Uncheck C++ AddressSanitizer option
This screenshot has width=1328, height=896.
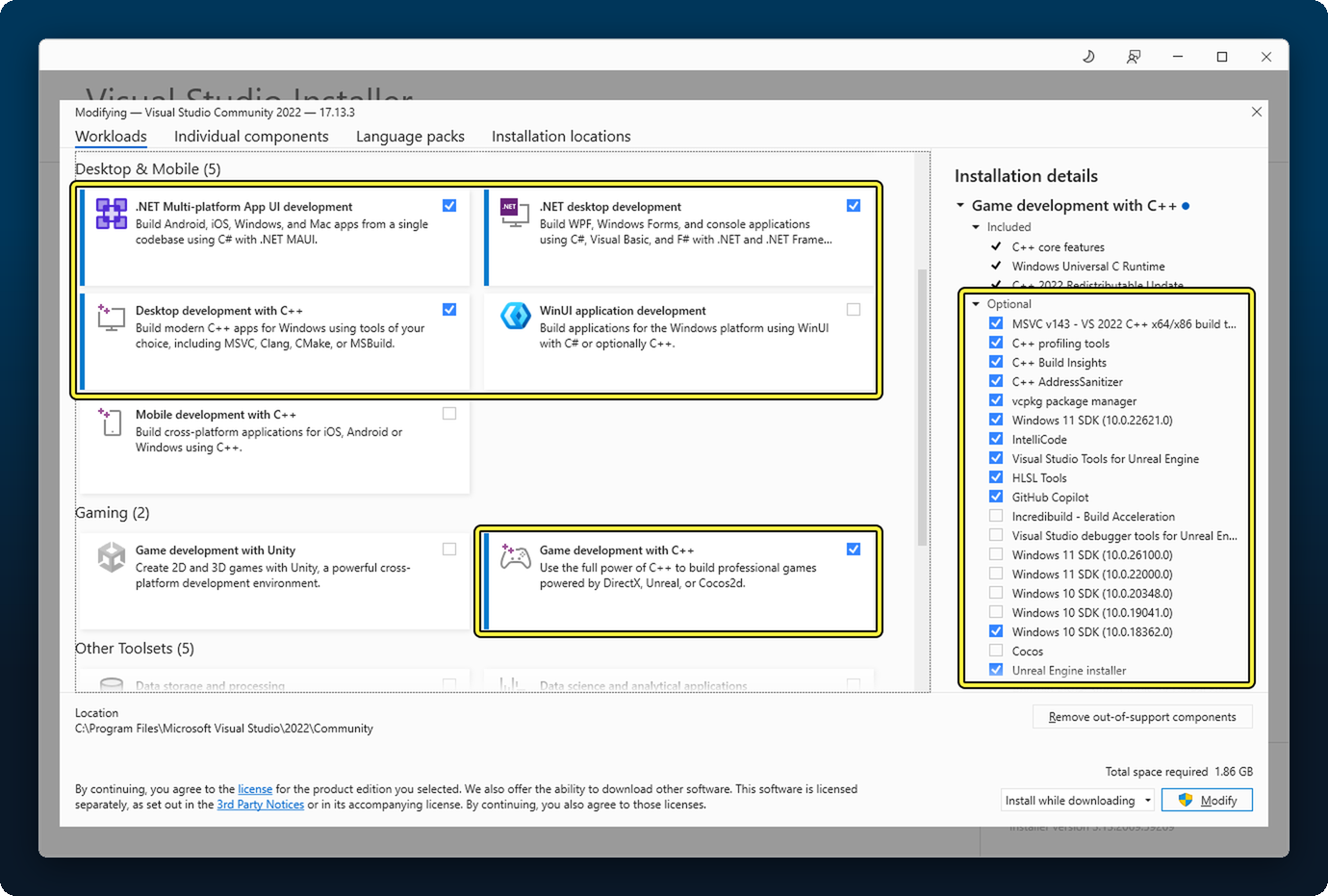pyautogui.click(x=996, y=381)
